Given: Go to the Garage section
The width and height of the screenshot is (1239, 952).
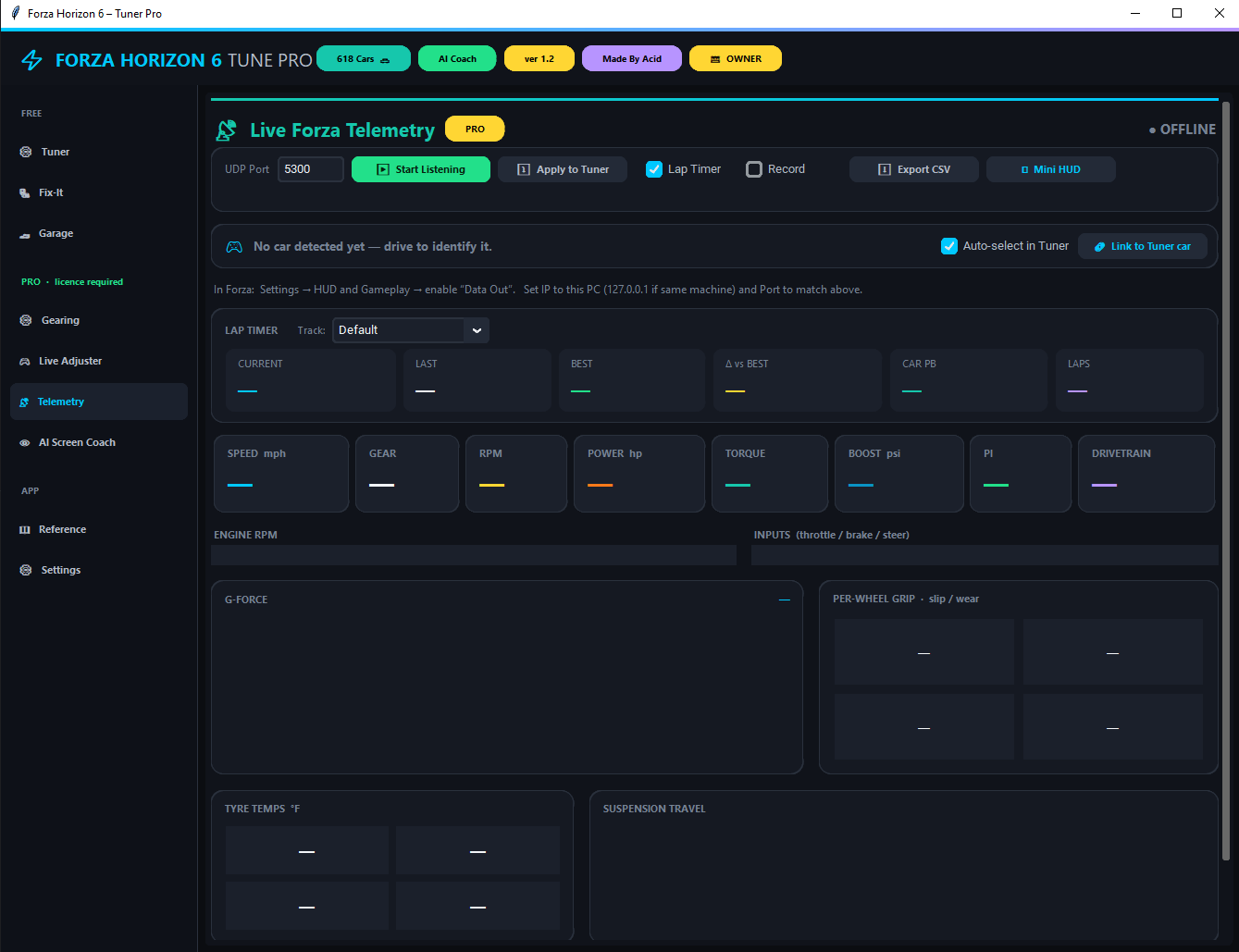Looking at the screenshot, I should point(99,233).
